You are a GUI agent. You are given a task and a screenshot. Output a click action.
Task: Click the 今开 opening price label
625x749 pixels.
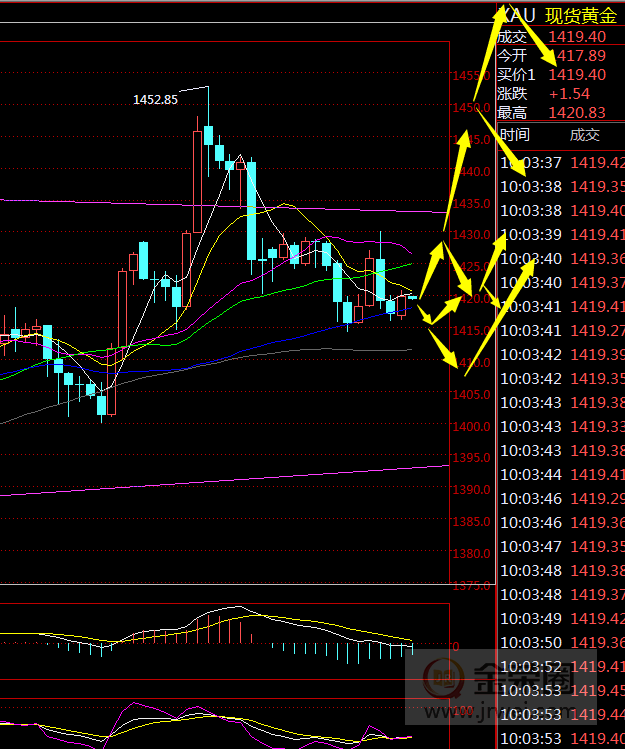click(x=512, y=56)
